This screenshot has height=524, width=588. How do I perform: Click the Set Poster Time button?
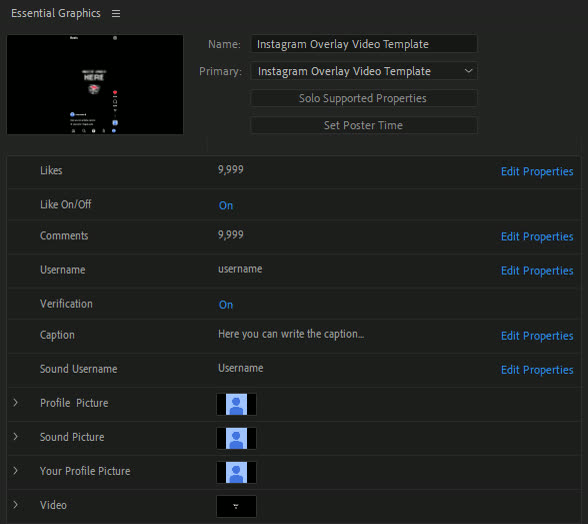(364, 125)
